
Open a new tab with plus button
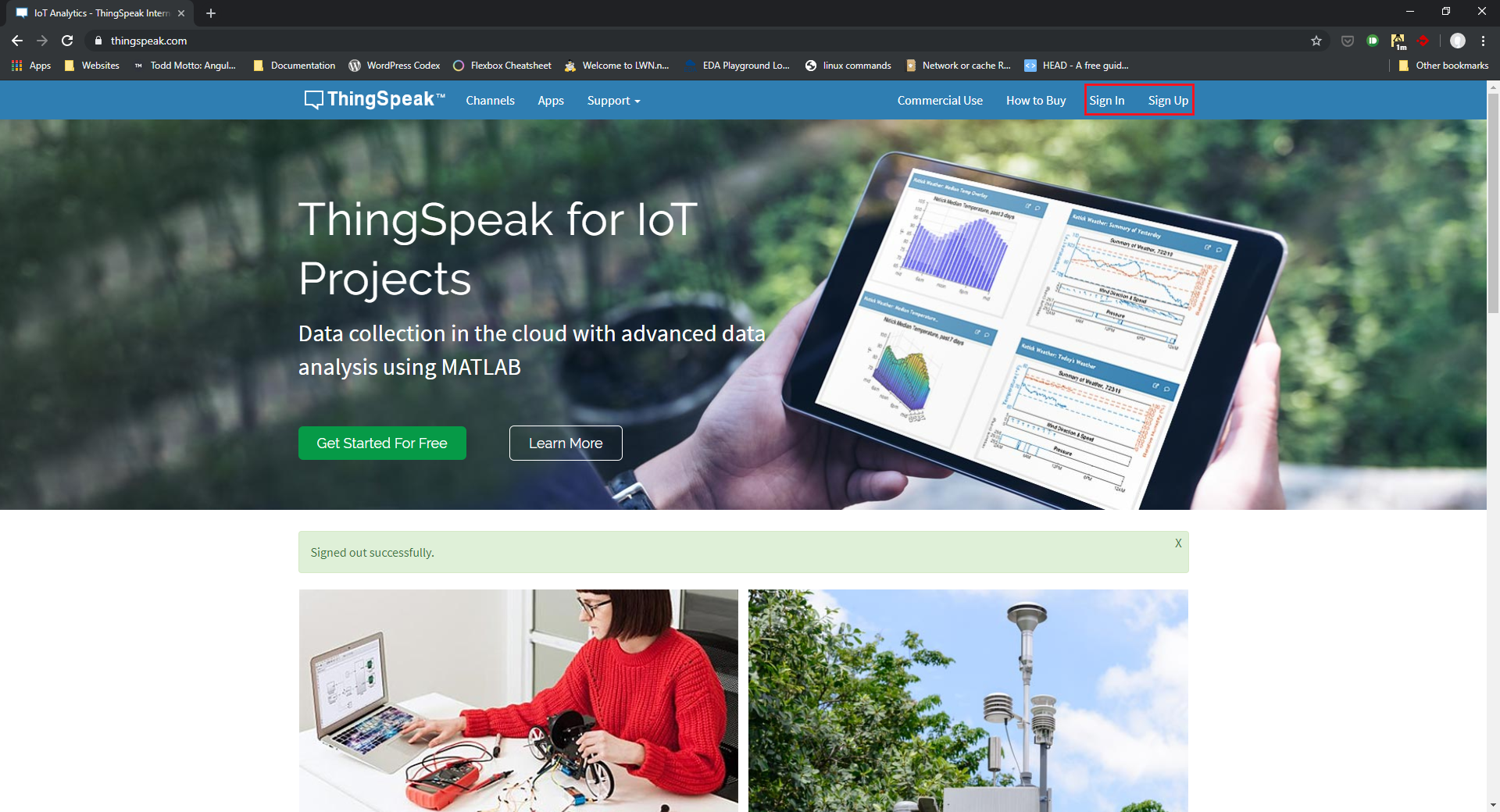coord(211,13)
